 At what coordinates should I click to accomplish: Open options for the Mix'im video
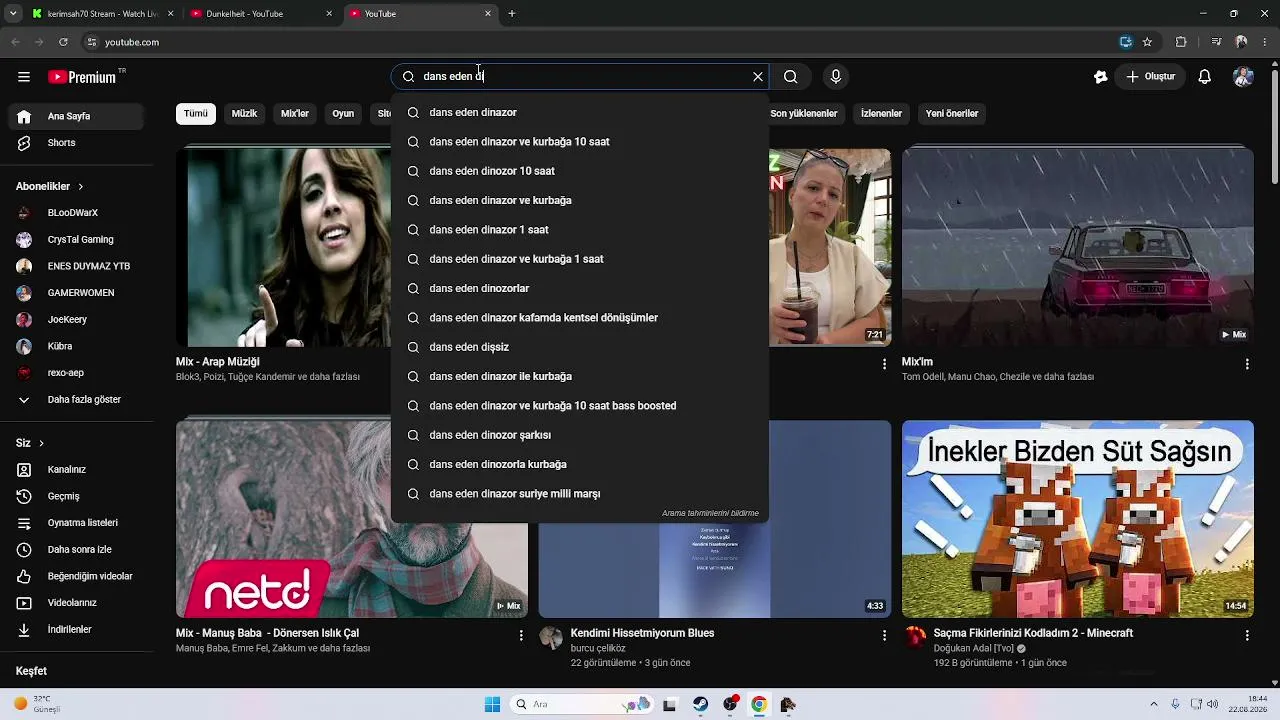(x=1247, y=364)
